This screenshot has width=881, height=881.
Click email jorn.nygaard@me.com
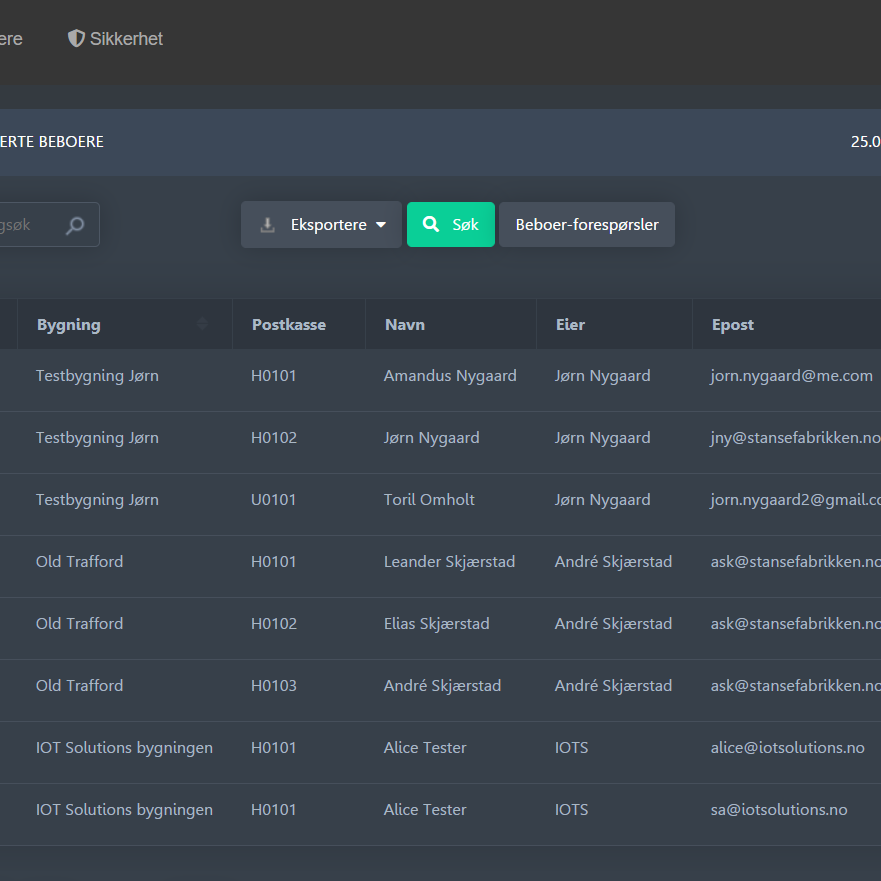pyautogui.click(x=791, y=376)
